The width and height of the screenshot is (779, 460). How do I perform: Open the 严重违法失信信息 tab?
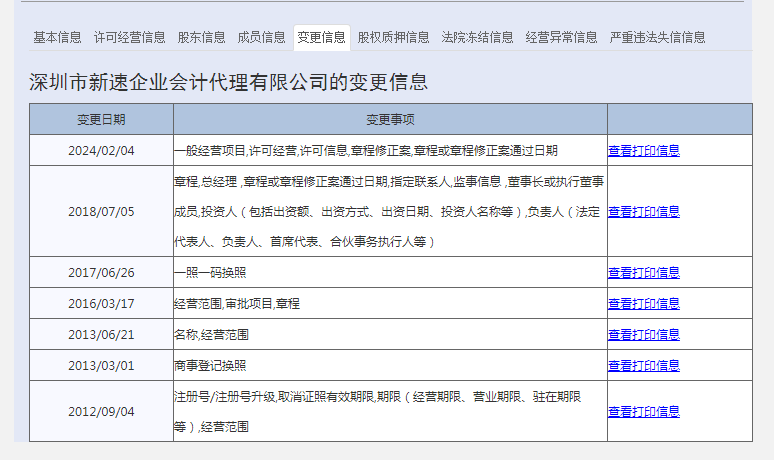click(658, 37)
